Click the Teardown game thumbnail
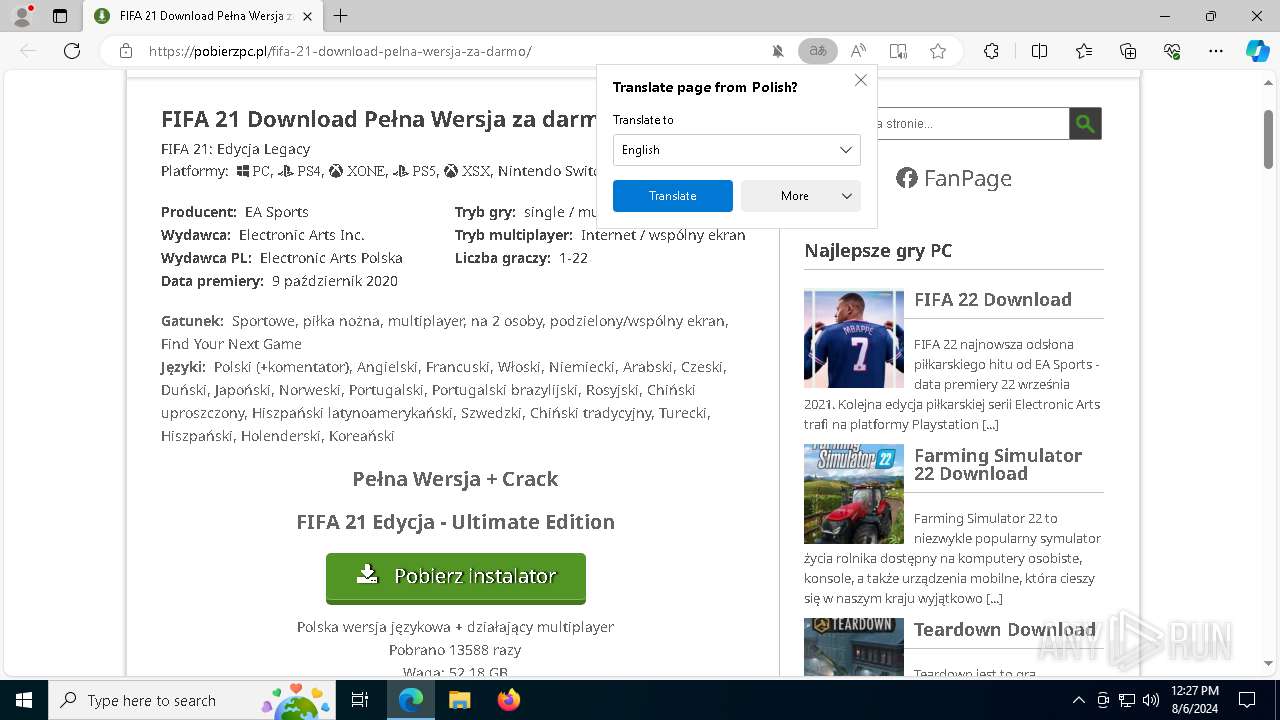 [854, 648]
